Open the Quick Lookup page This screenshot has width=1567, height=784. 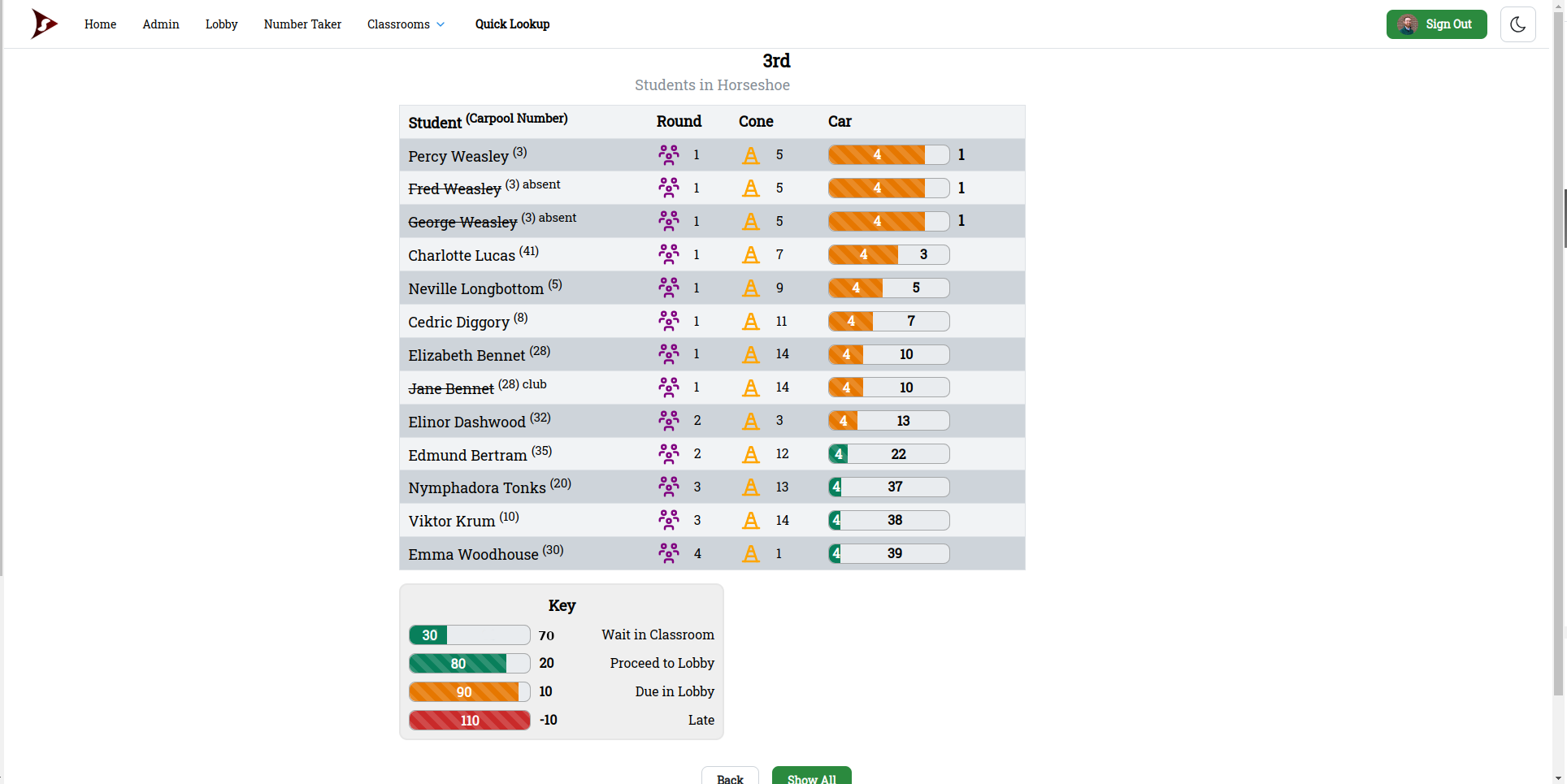[512, 24]
